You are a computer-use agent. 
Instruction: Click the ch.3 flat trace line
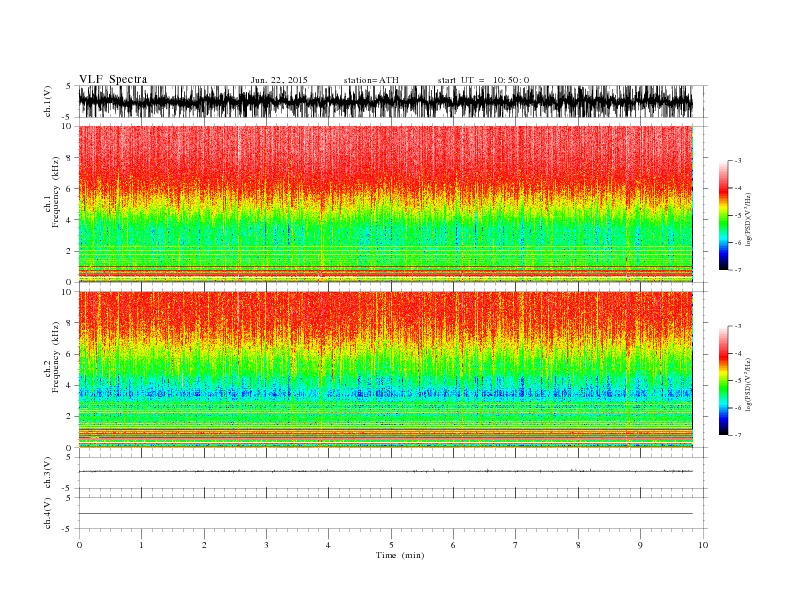386,471
